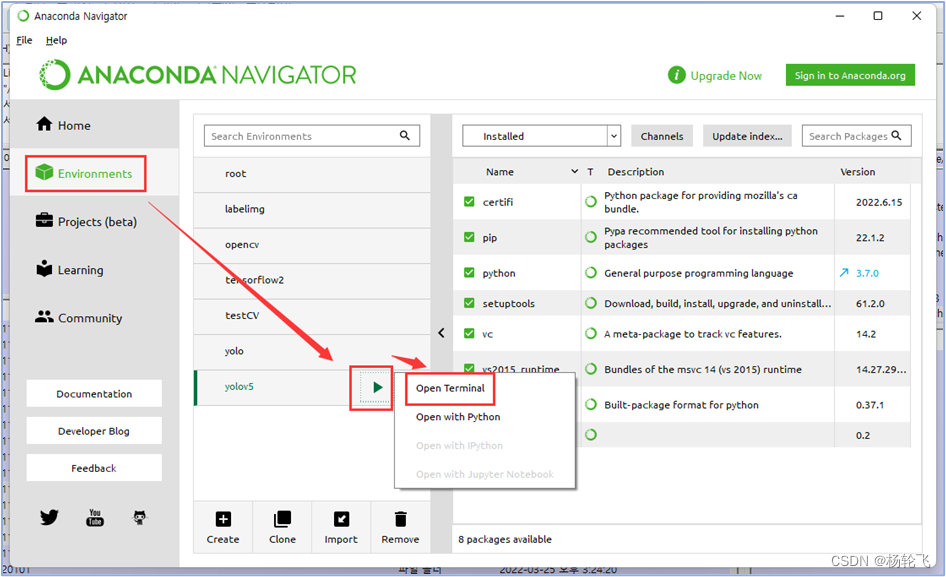946x577 pixels.
Task: Click the certifi package type circle icon
Action: pos(591,202)
